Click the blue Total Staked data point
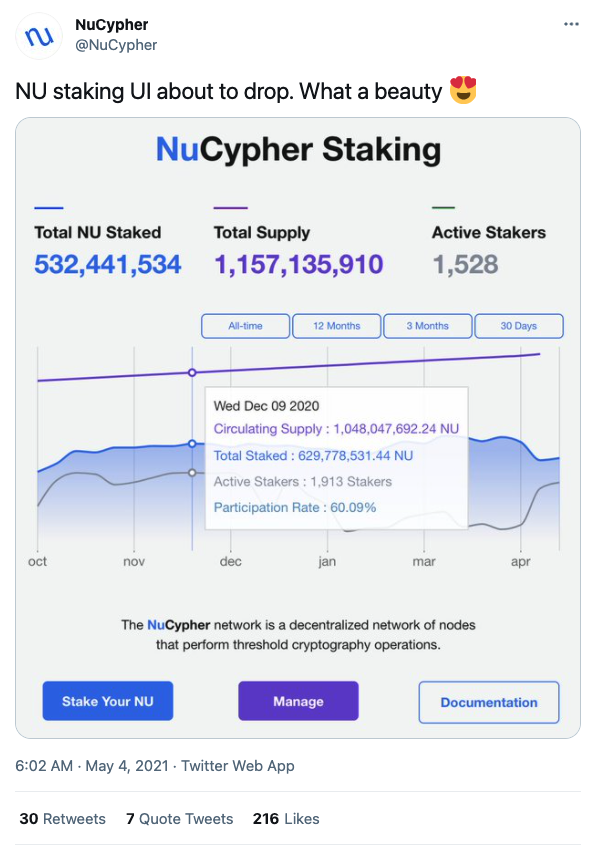Viewport: 597px width, 845px height. pos(192,444)
